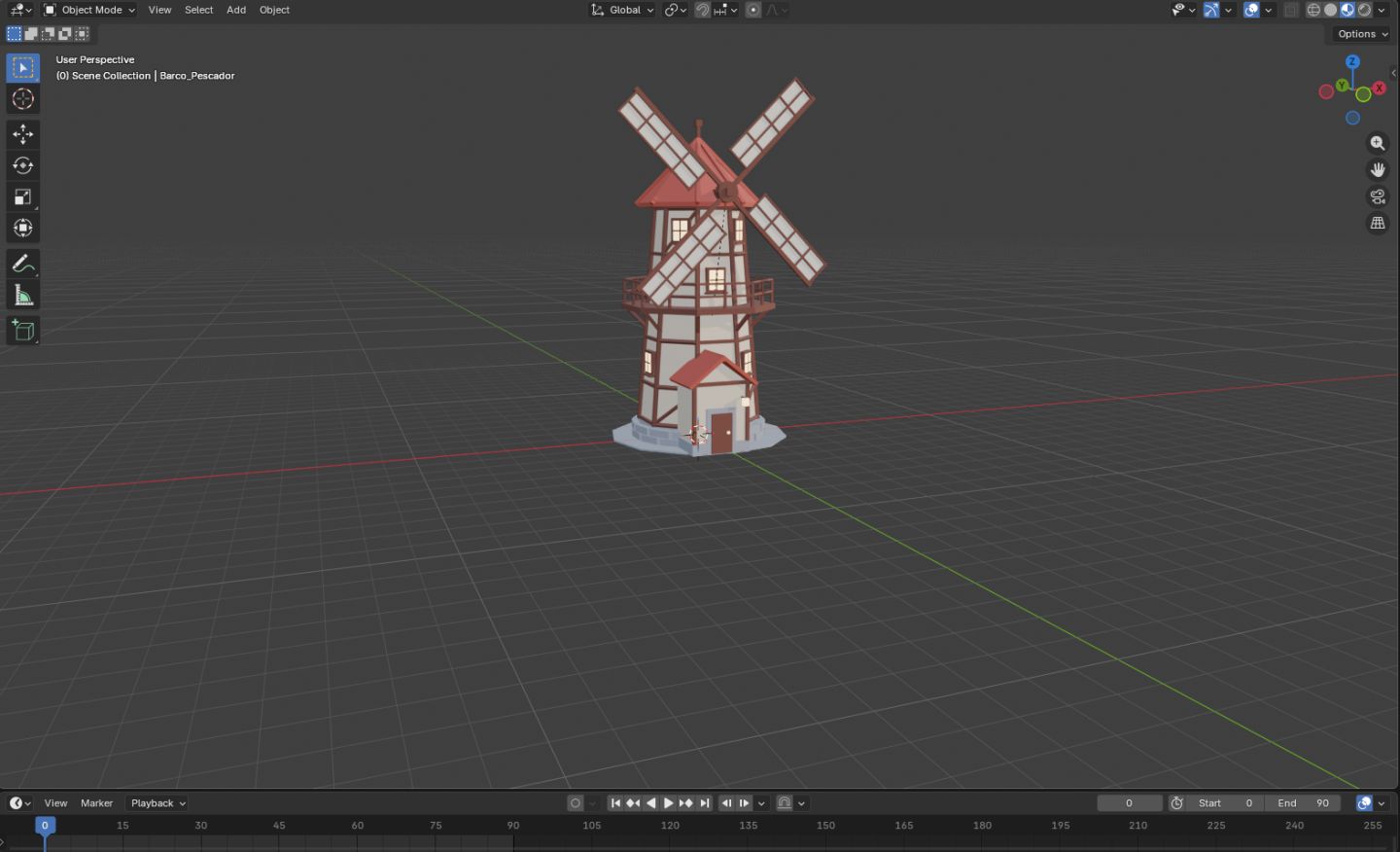Select the Annotate pencil tool
This screenshot has width=1400, height=852.
[23, 264]
